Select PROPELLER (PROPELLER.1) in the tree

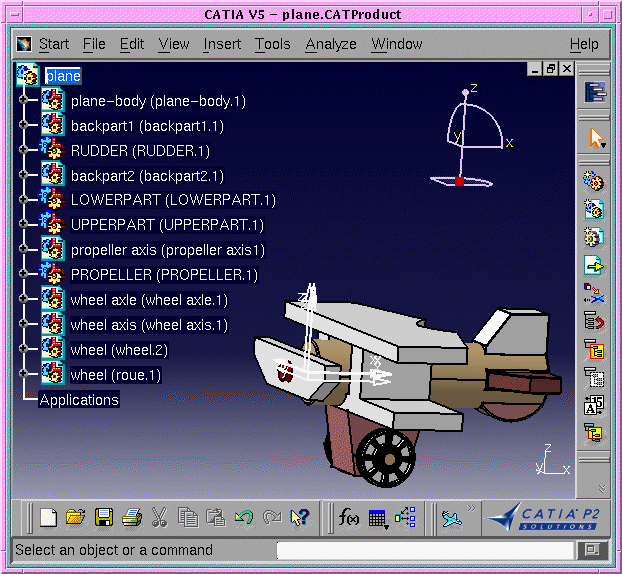(164, 275)
